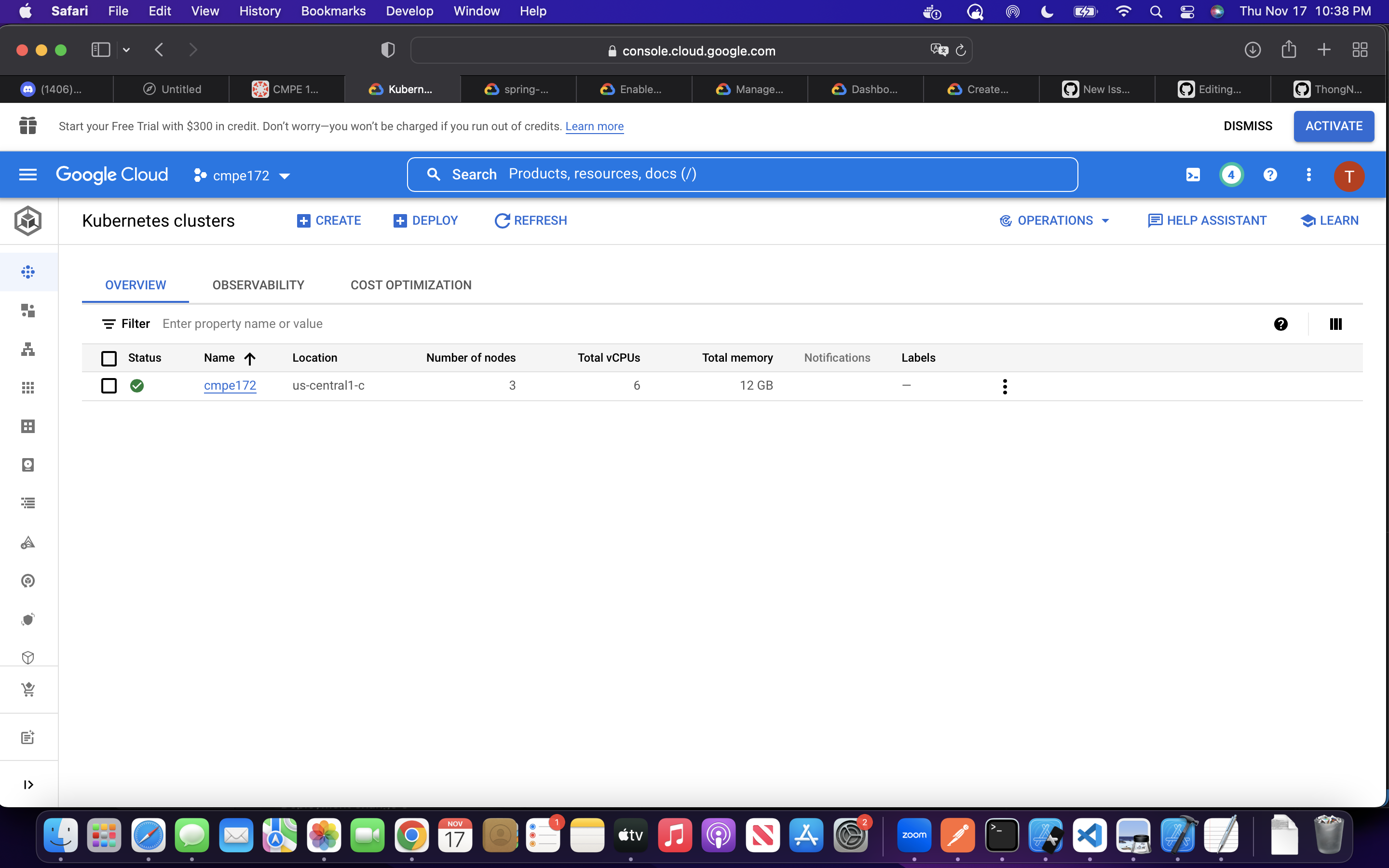Click the help question mark in header
This screenshot has width=1389, height=868.
tap(1269, 175)
